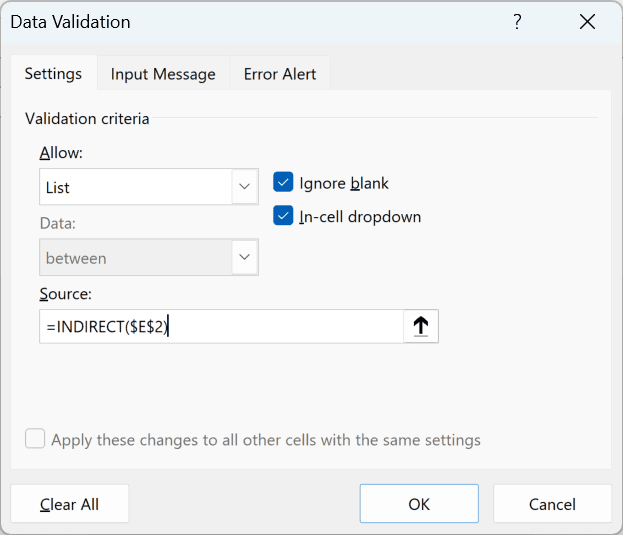Open the help question mark icon
This screenshot has height=535, width=623.
coord(517,21)
